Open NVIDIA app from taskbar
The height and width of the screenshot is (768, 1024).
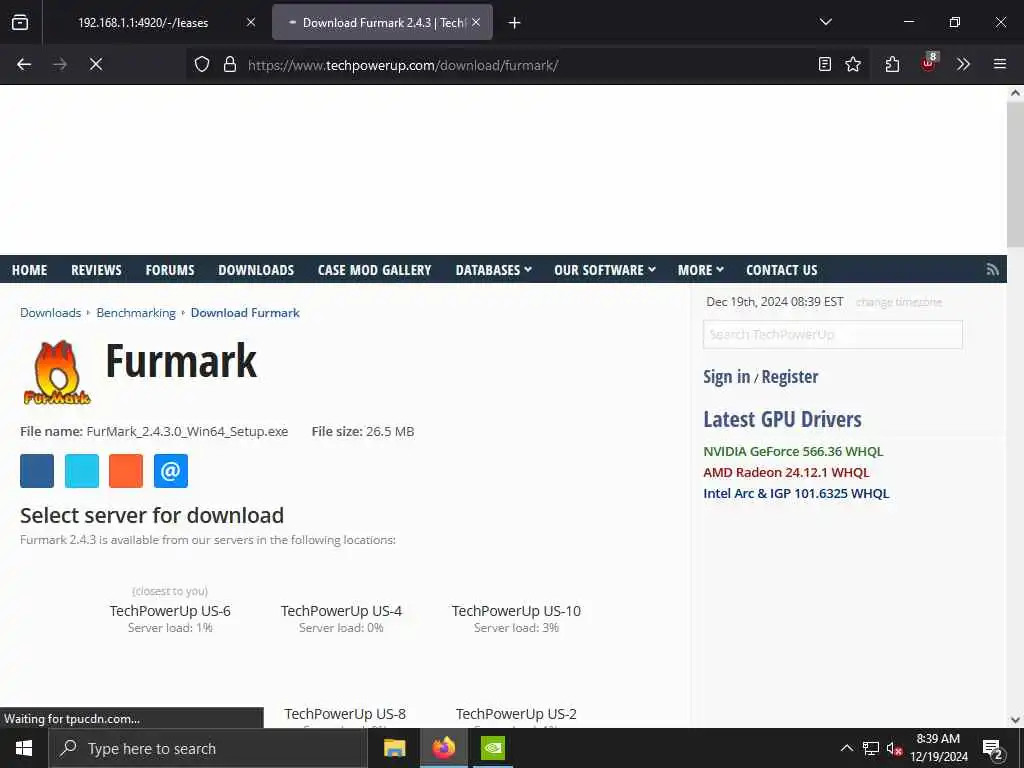coord(492,748)
